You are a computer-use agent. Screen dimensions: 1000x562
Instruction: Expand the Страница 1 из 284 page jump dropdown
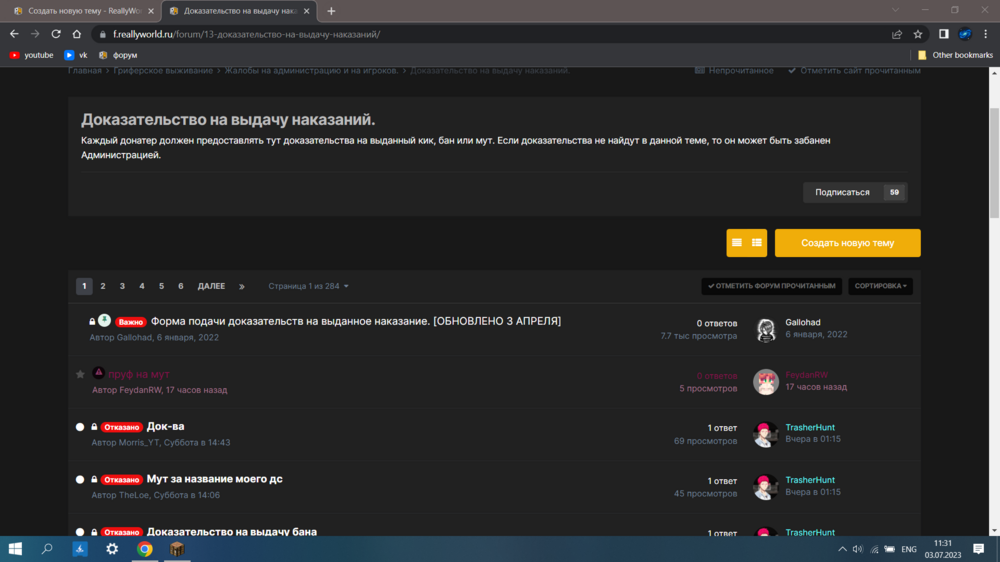click(x=309, y=286)
